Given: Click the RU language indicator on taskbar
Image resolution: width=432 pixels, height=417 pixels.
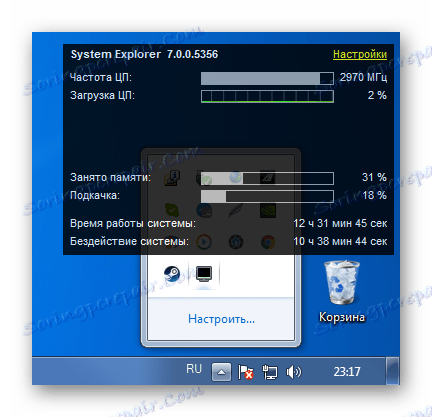Looking at the screenshot, I should click(194, 369).
